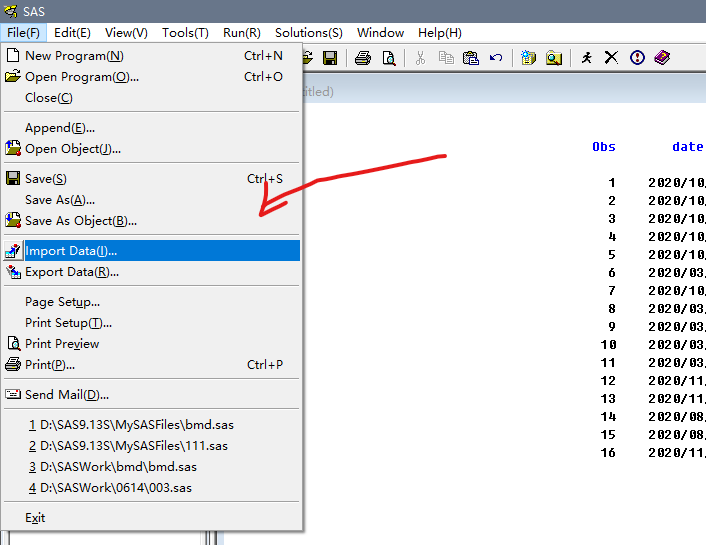
Task: Open the Run(R) menu
Action: (x=241, y=33)
